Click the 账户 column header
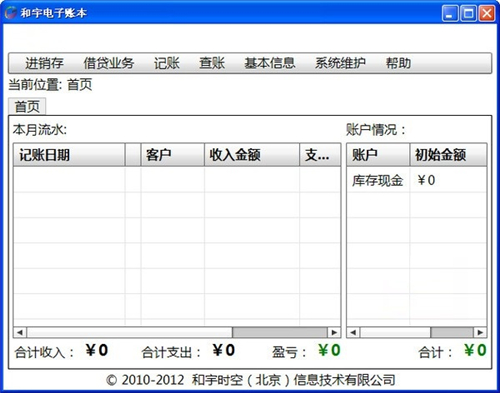This screenshot has width=500, height=393. tap(378, 155)
